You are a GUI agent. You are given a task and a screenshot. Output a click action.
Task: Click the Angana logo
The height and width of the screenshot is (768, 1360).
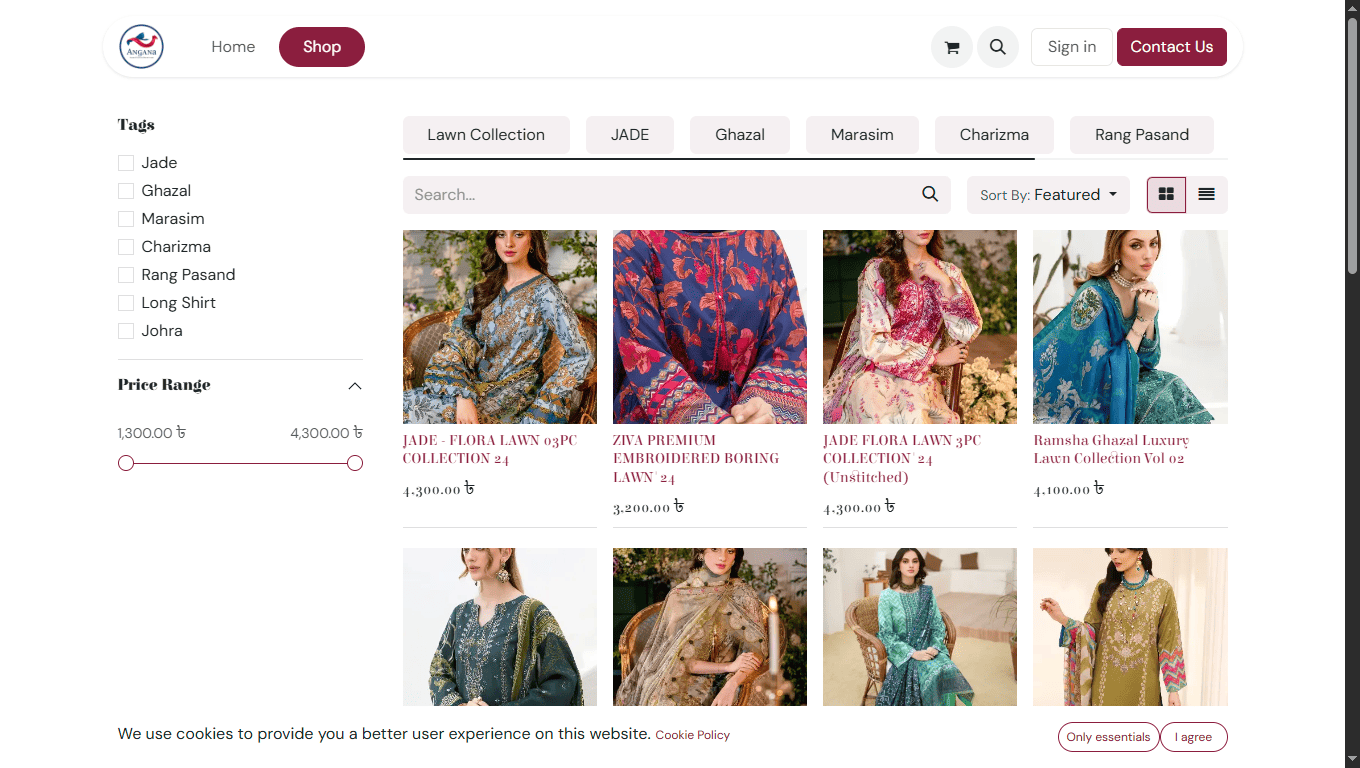(141, 47)
